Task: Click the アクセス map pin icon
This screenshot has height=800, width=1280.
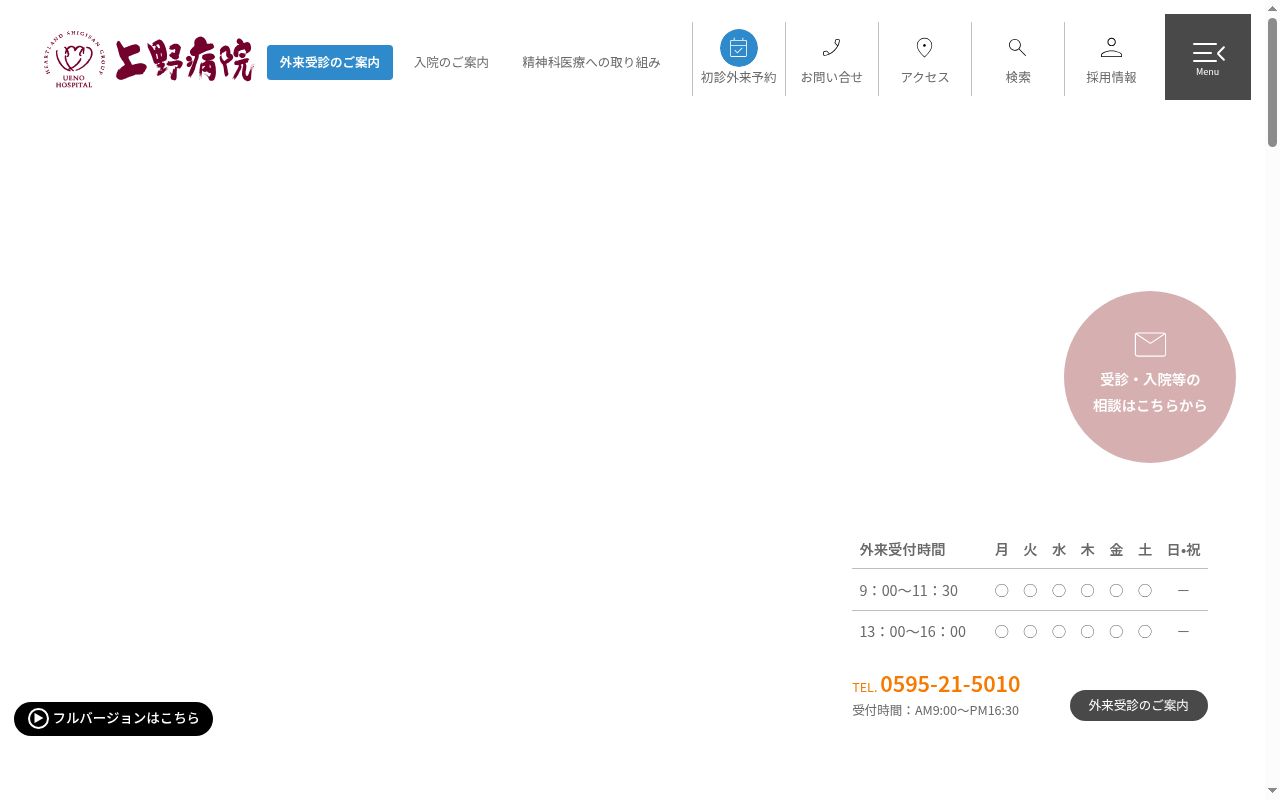Action: pos(925,48)
